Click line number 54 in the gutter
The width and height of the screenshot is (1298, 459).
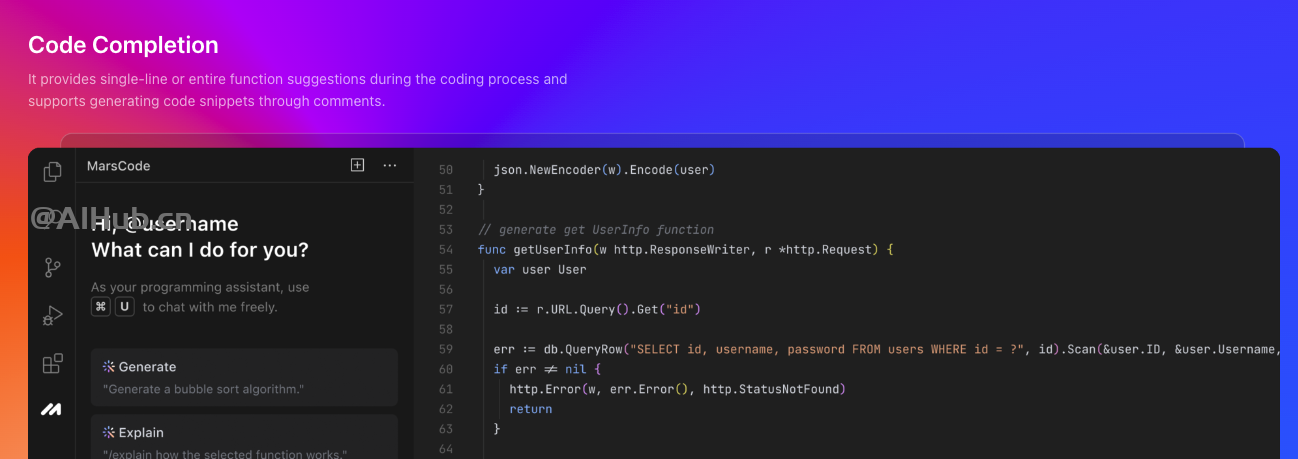446,249
